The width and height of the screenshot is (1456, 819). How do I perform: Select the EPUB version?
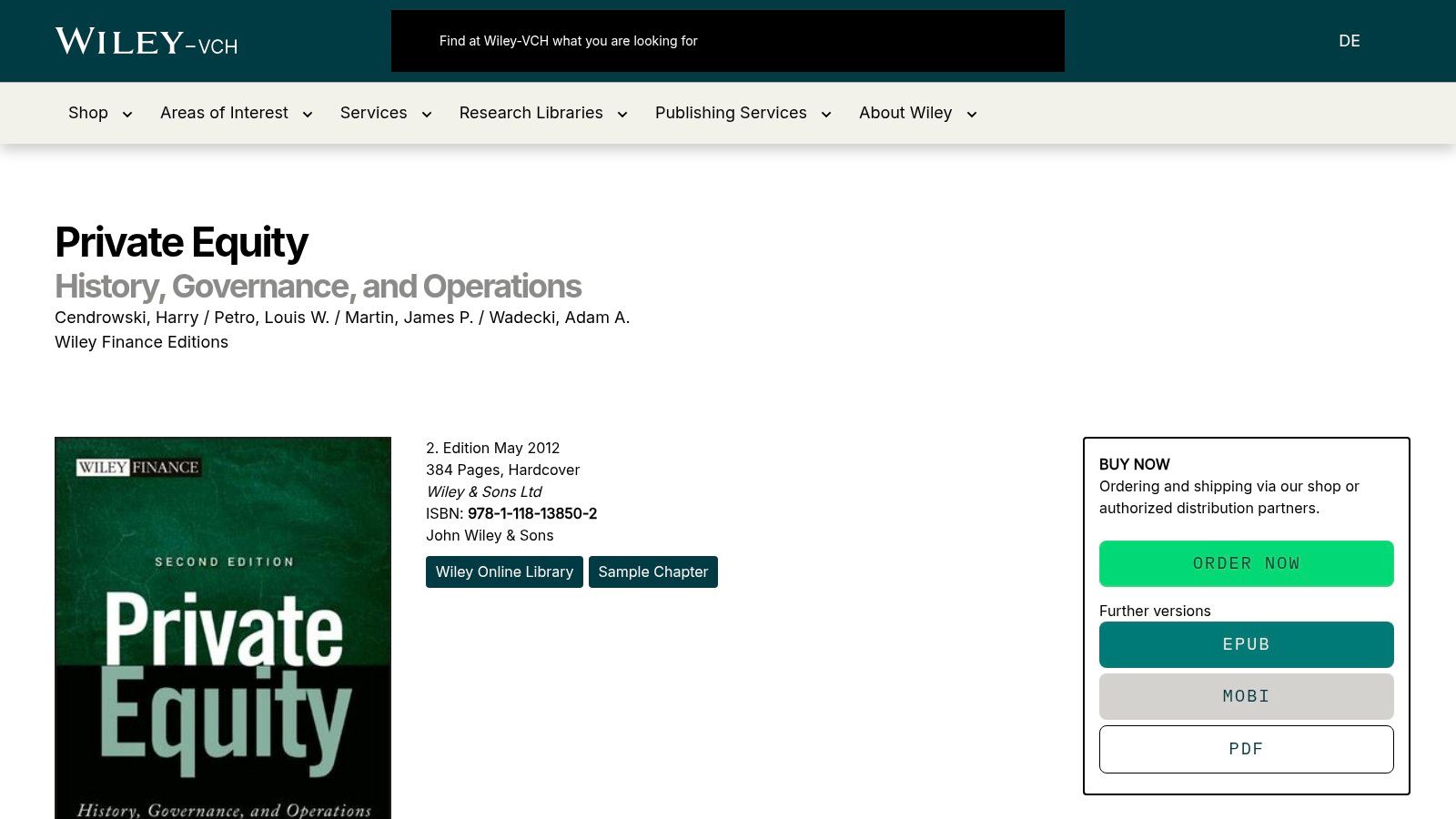pos(1247,644)
